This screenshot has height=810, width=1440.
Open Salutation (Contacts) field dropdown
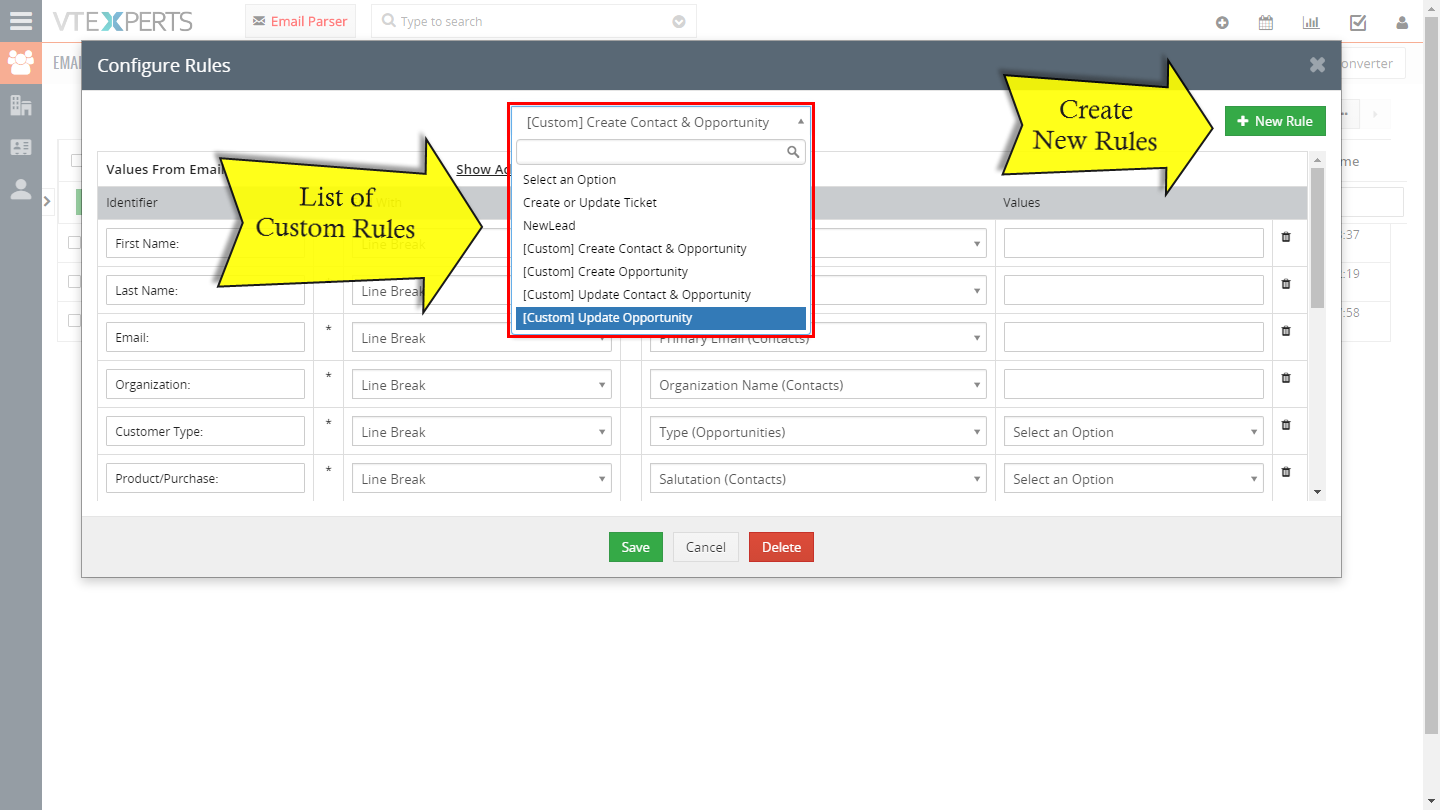coord(818,479)
